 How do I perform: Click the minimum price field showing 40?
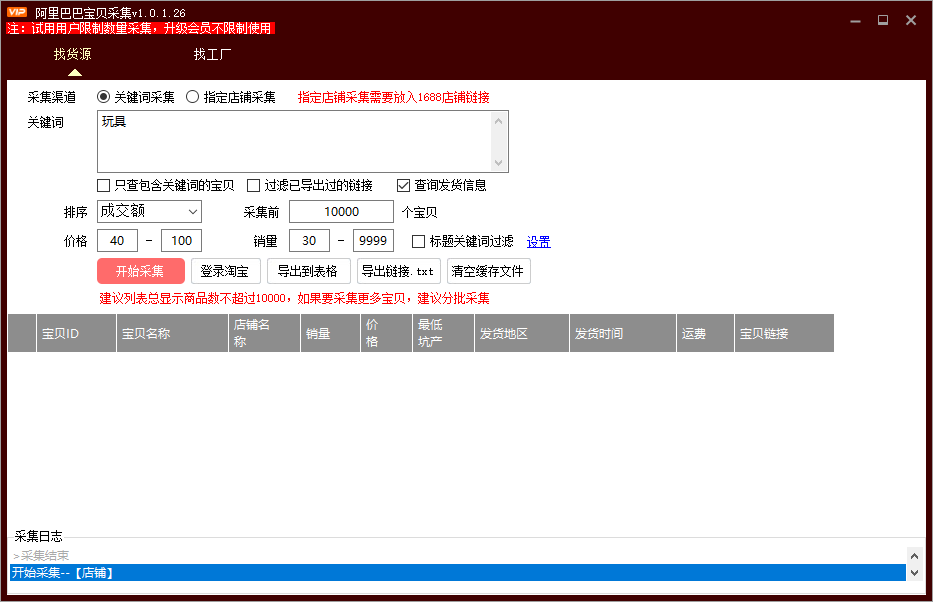[117, 241]
